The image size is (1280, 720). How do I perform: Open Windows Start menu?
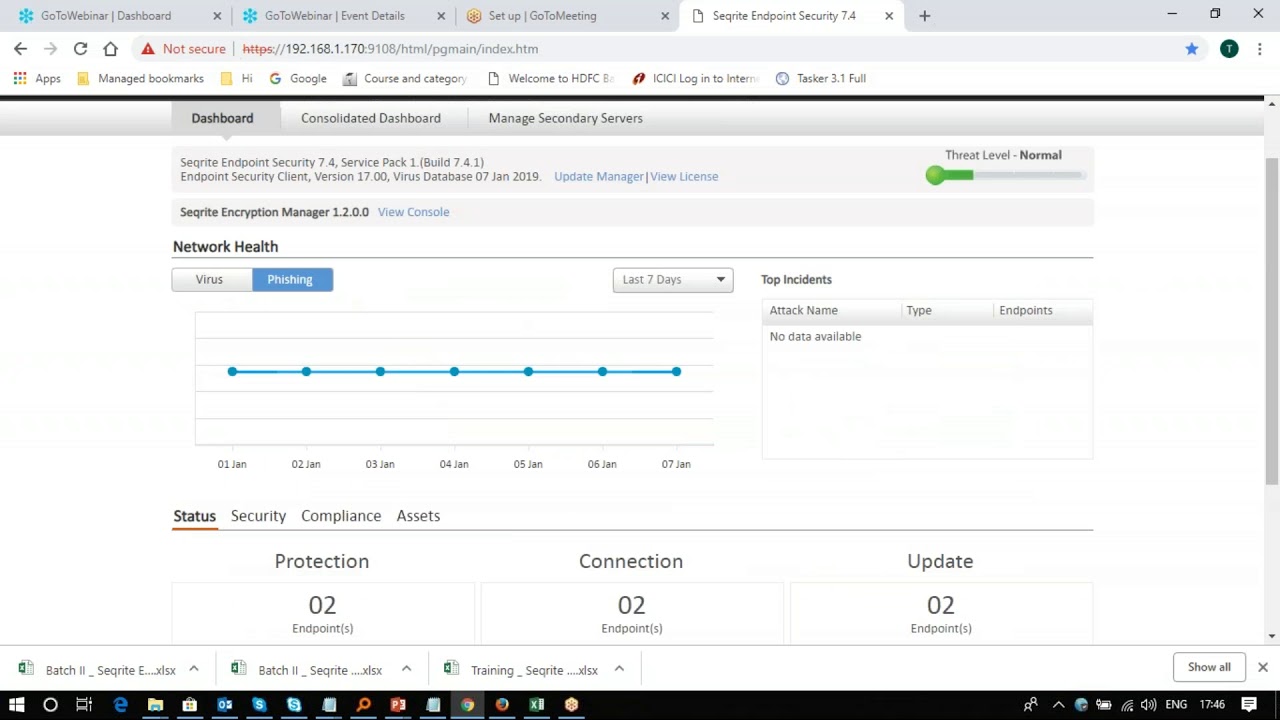click(x=17, y=704)
